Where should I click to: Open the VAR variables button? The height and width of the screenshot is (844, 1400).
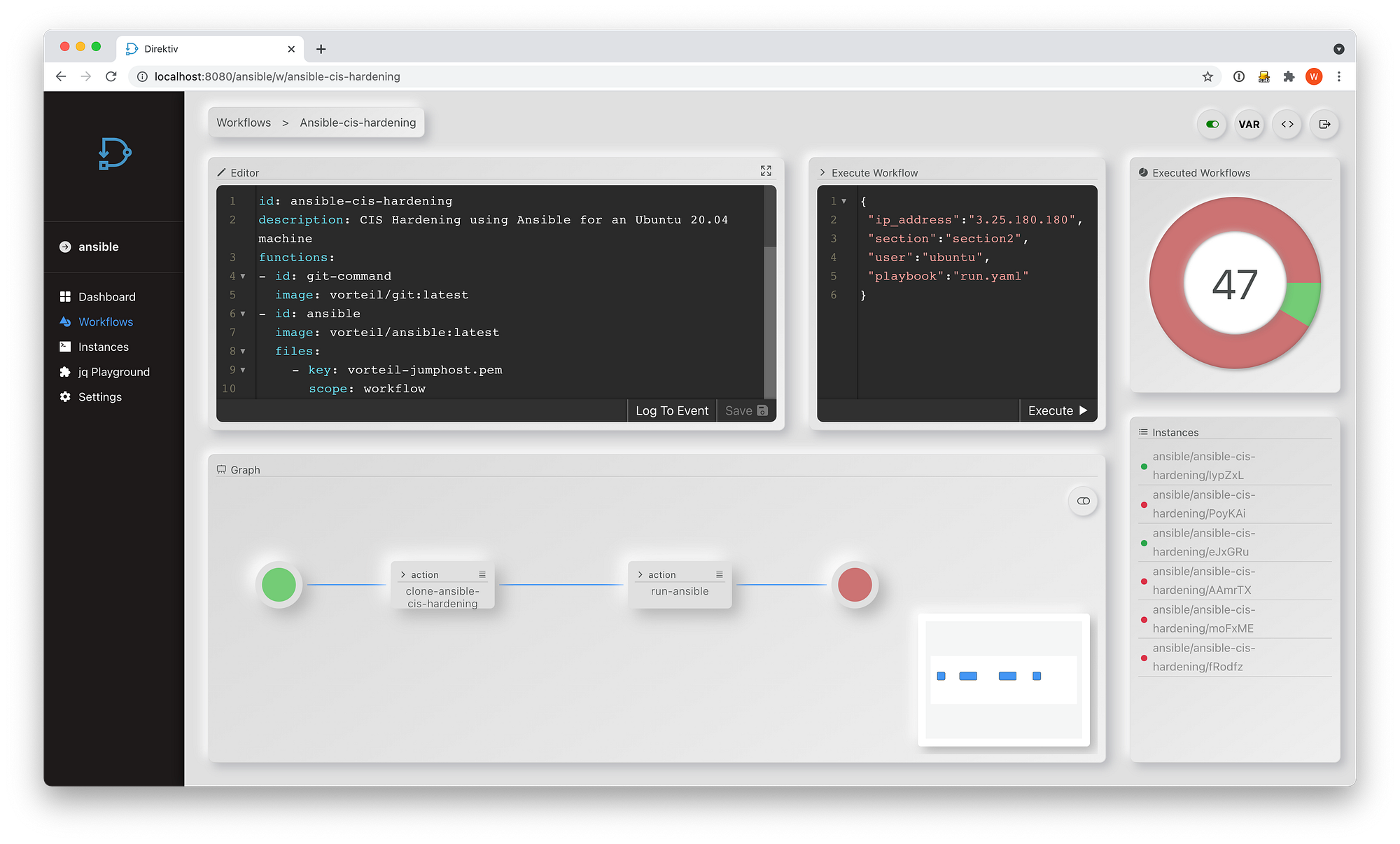(x=1249, y=125)
